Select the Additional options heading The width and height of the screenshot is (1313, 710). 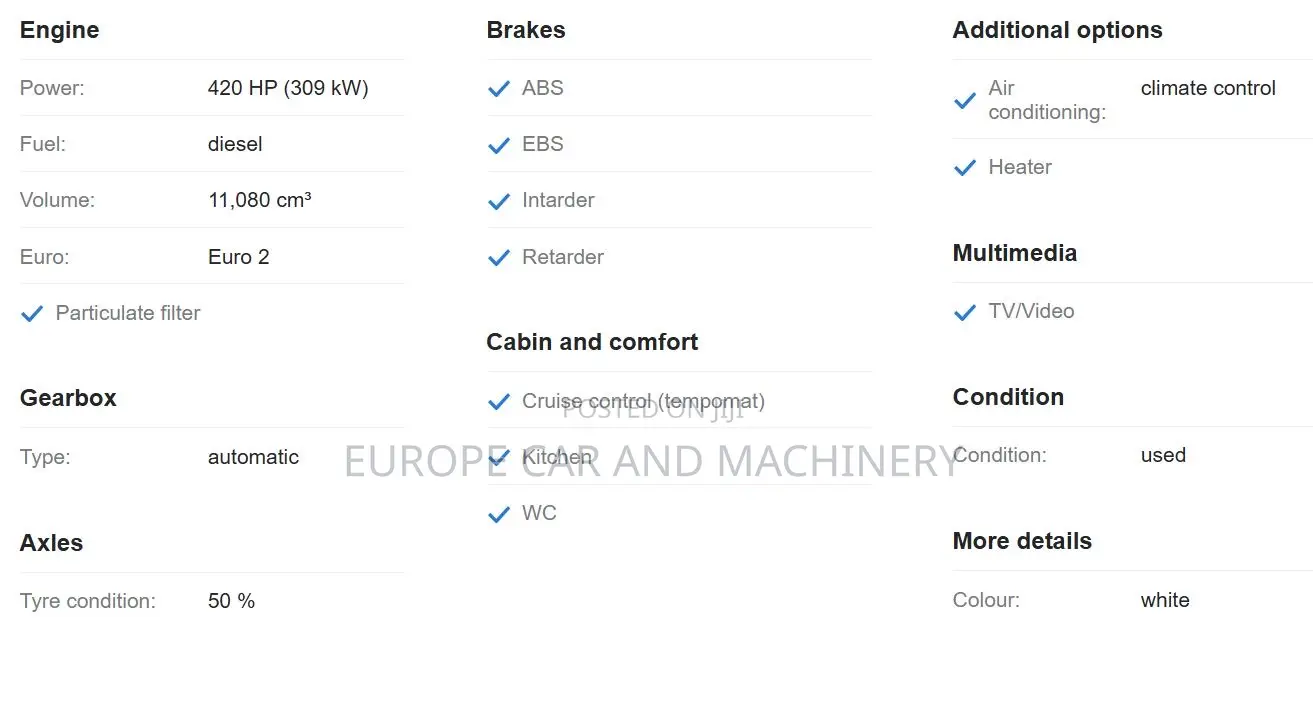1058,30
